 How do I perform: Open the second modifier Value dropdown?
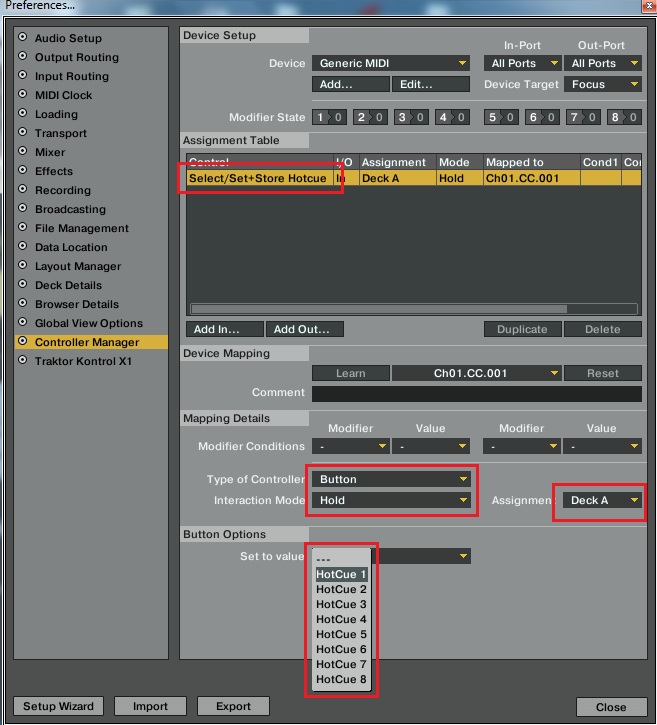pyautogui.click(x=602, y=446)
